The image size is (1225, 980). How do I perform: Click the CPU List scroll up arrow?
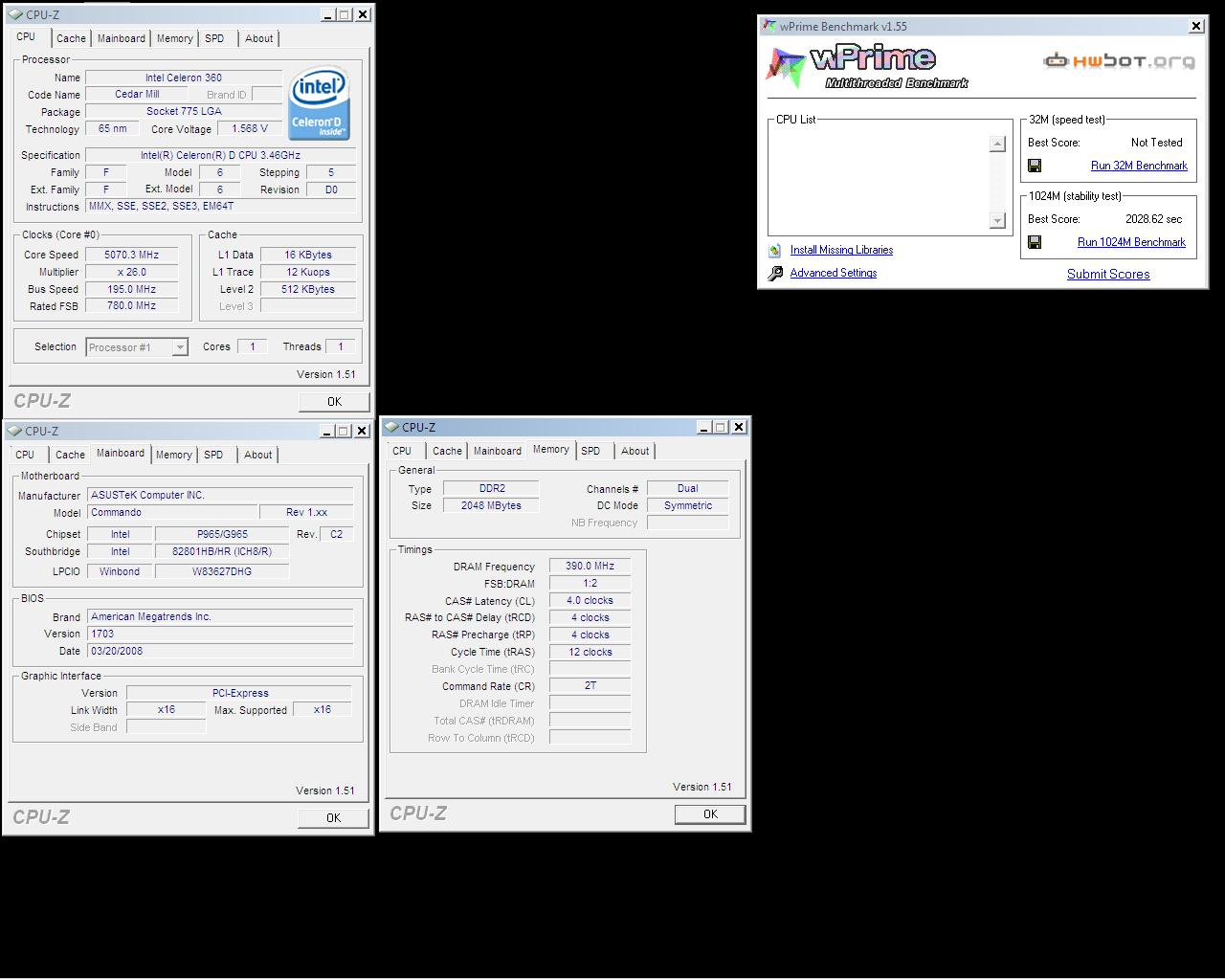coord(997,144)
